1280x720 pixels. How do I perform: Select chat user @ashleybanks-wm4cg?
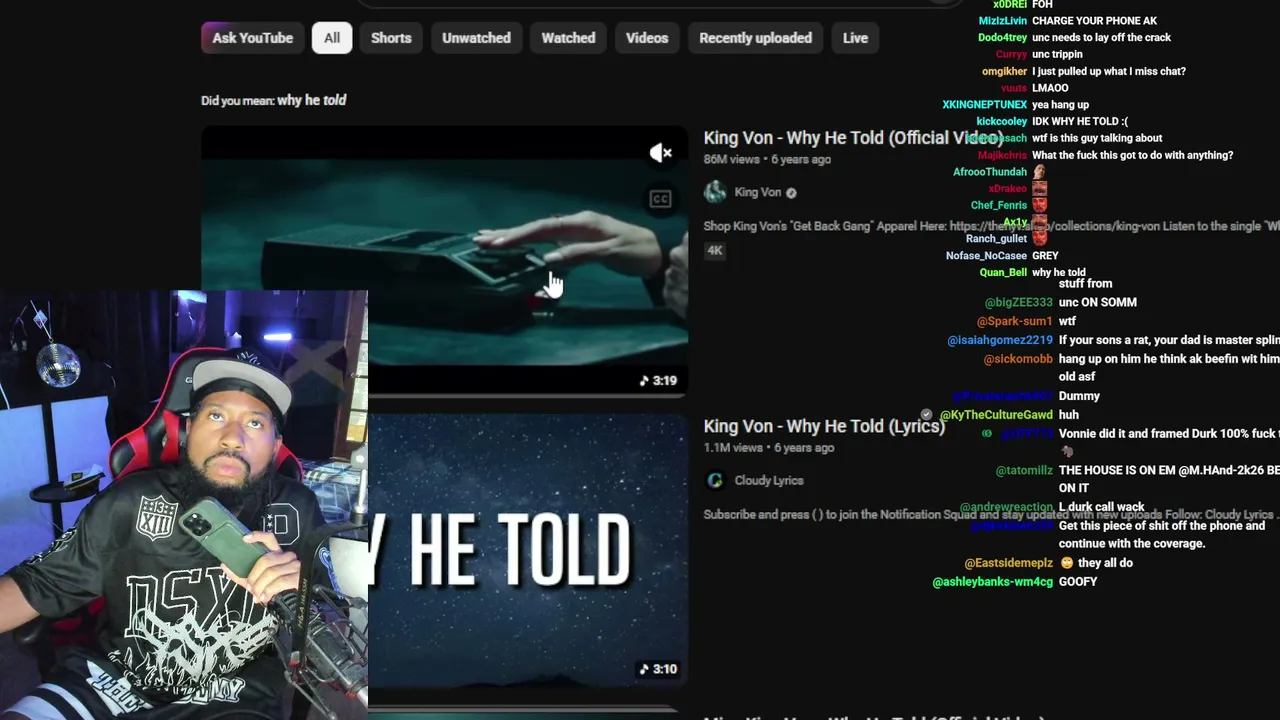pyautogui.click(x=992, y=582)
